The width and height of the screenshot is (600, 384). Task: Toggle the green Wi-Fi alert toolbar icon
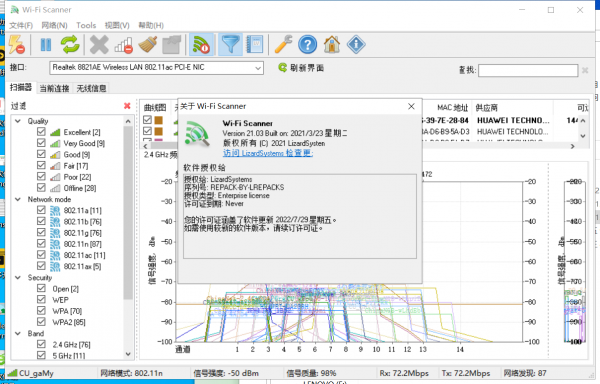(x=201, y=45)
